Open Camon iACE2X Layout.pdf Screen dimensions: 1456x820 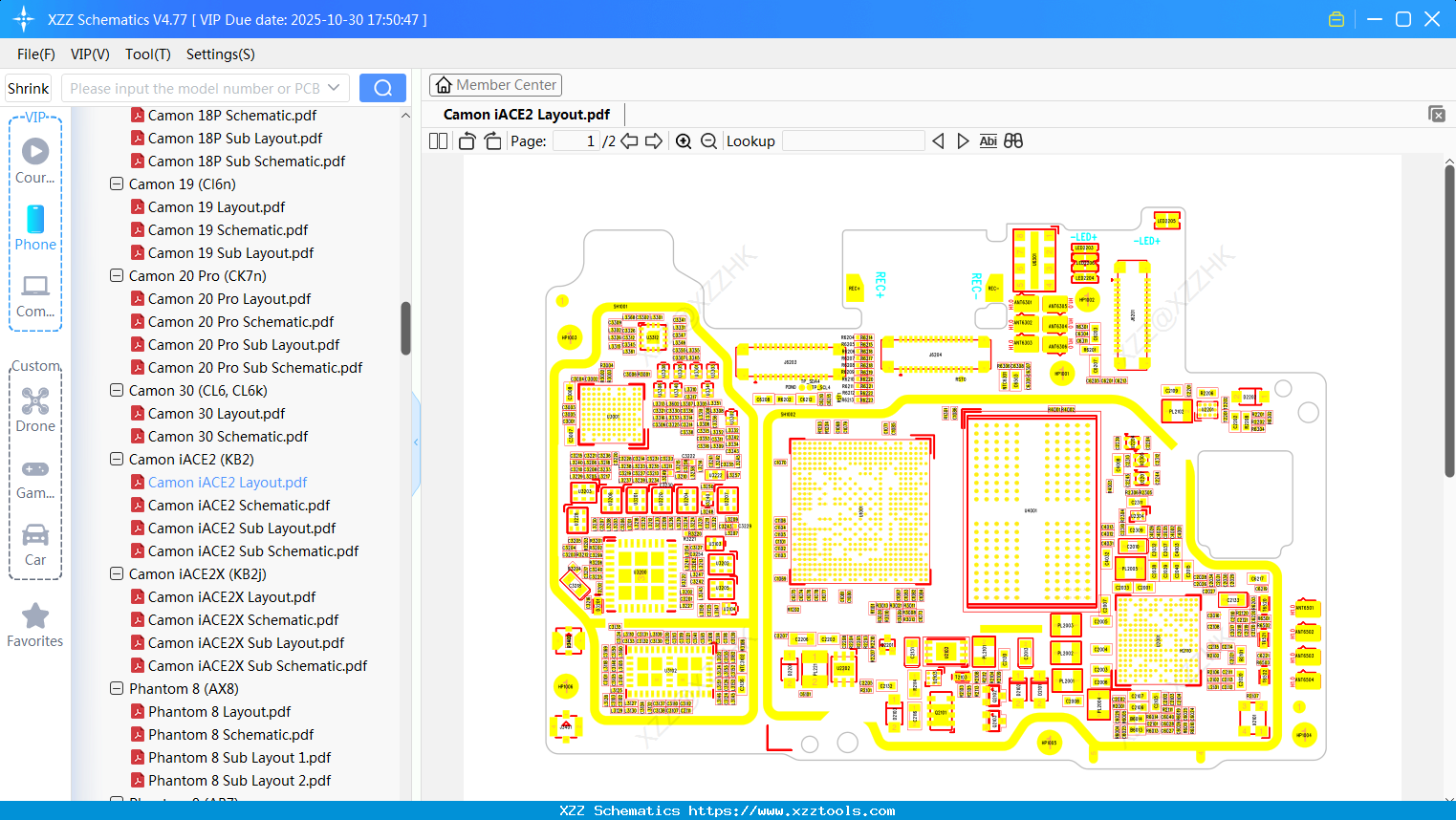click(x=232, y=596)
